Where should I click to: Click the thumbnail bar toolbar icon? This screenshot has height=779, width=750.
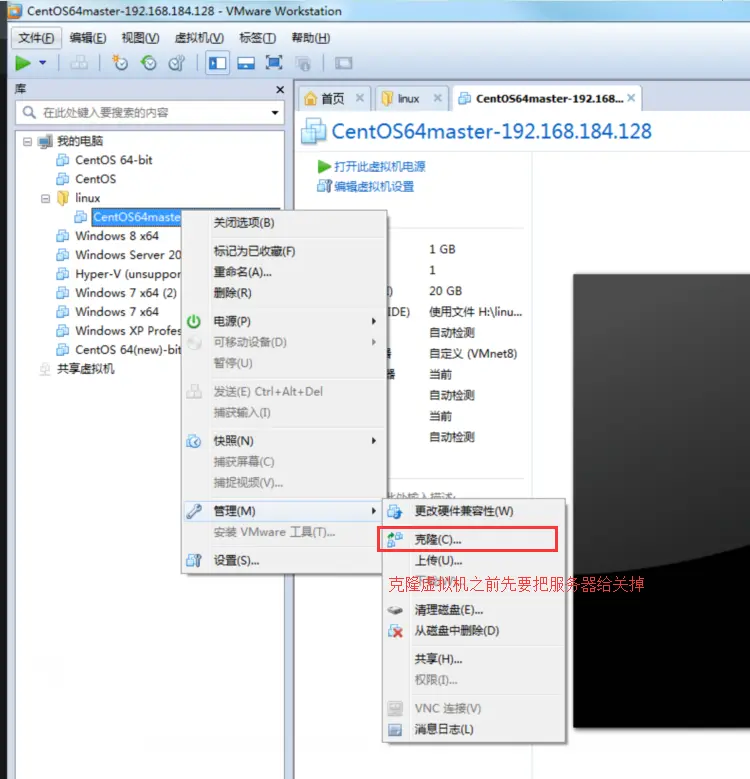(246, 63)
